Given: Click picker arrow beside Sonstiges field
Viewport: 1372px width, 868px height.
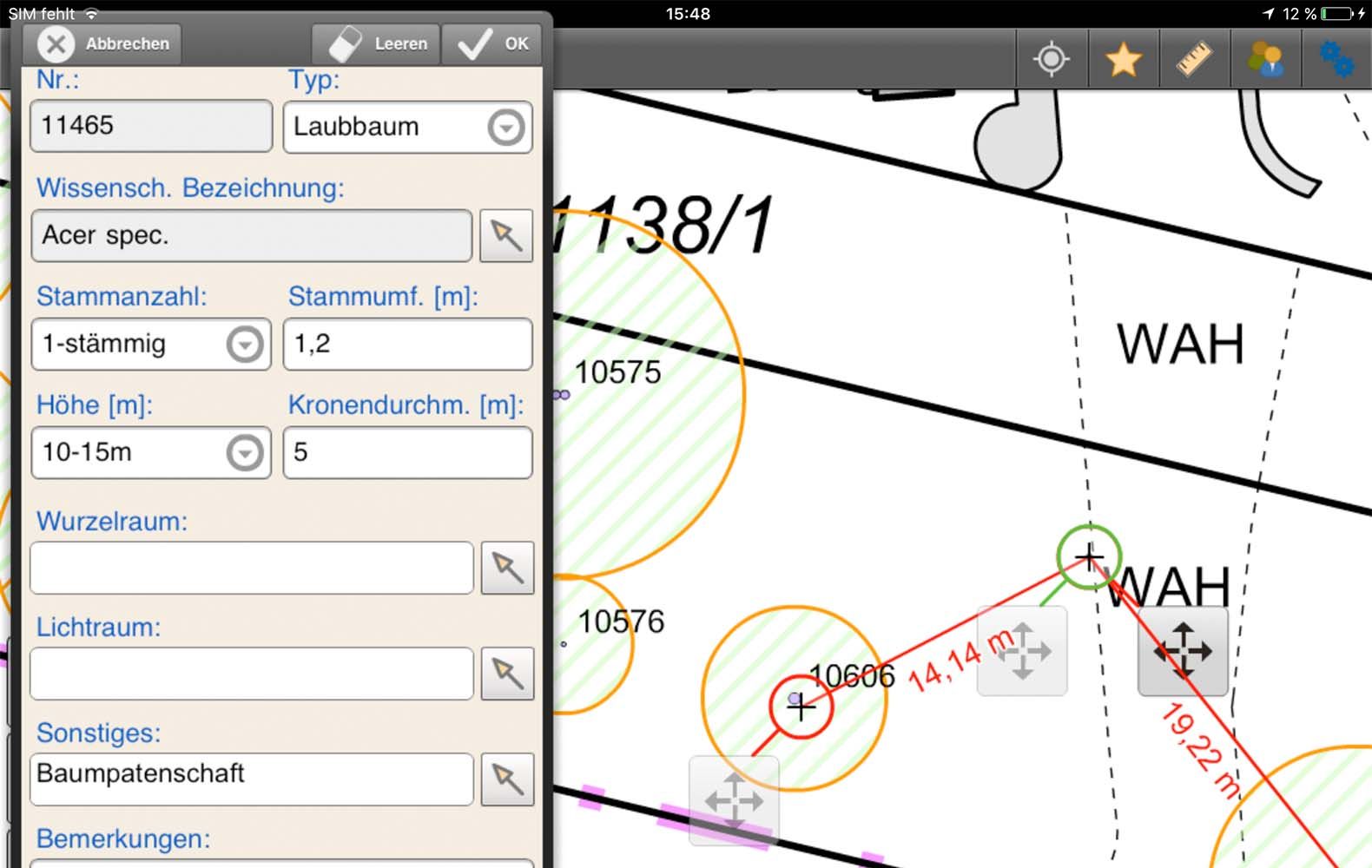Looking at the screenshot, I should [507, 779].
